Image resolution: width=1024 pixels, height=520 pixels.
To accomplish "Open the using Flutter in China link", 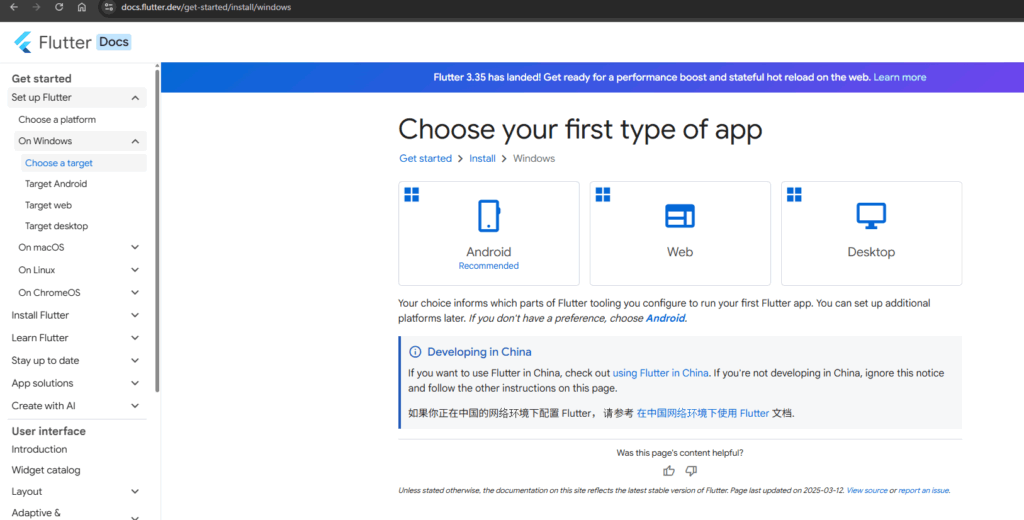I will pos(660,373).
